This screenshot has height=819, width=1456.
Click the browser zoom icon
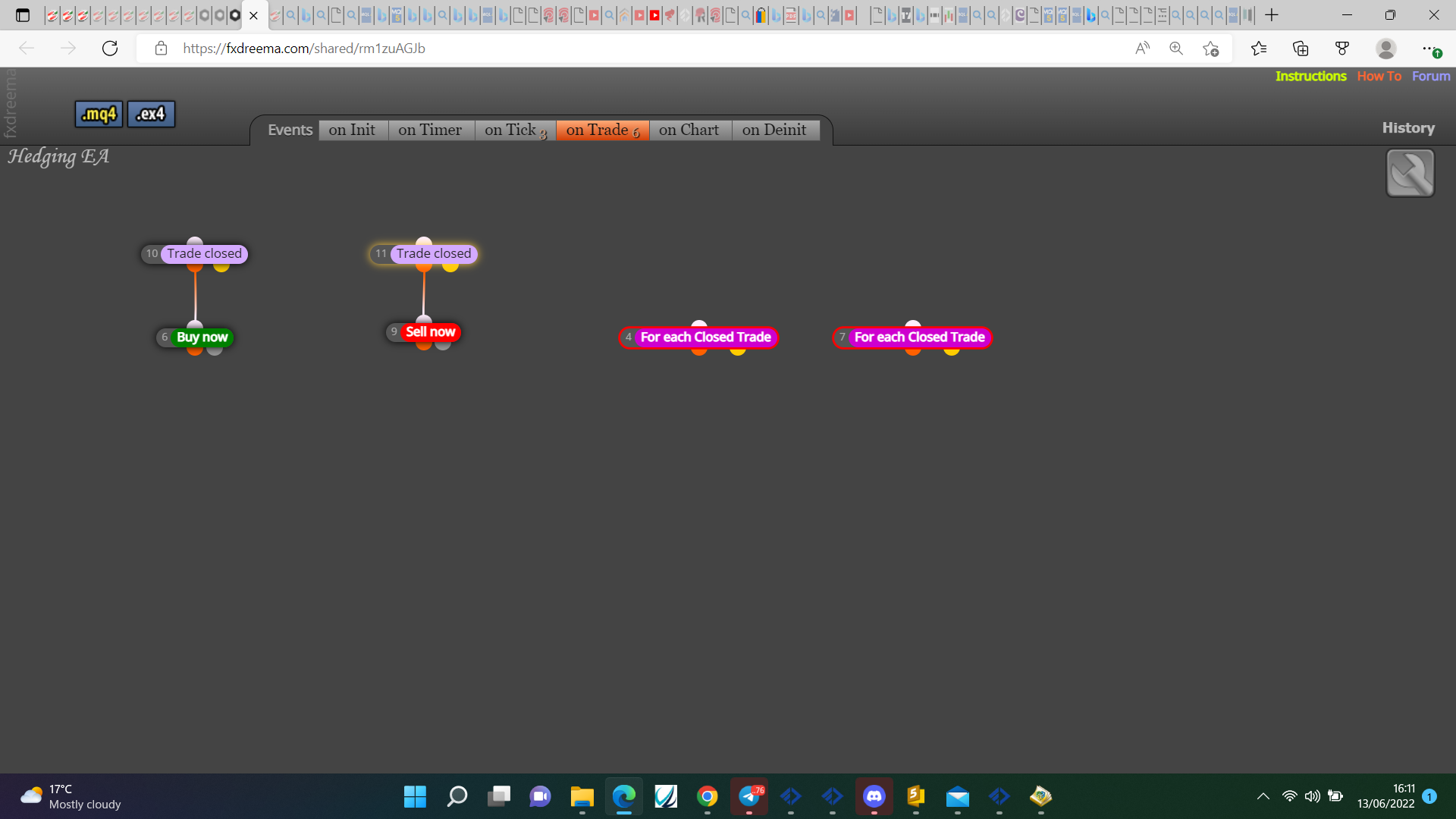pyautogui.click(x=1176, y=49)
